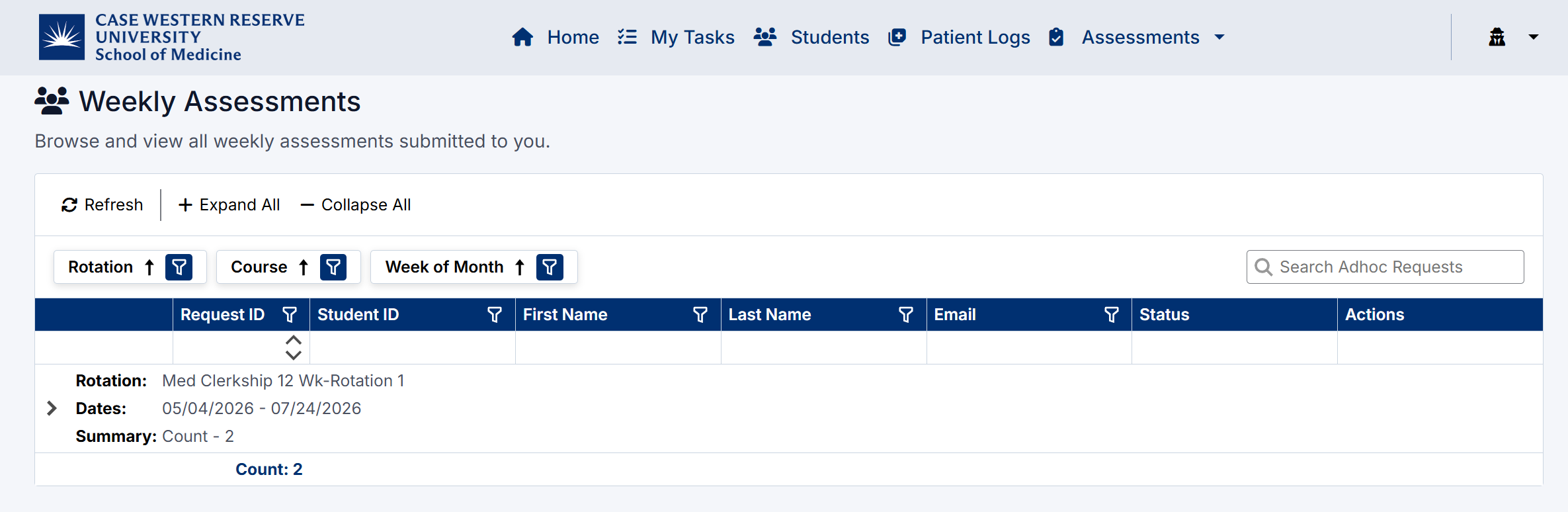This screenshot has width=1568, height=512.
Task: Click the Expand All button
Action: [229, 205]
